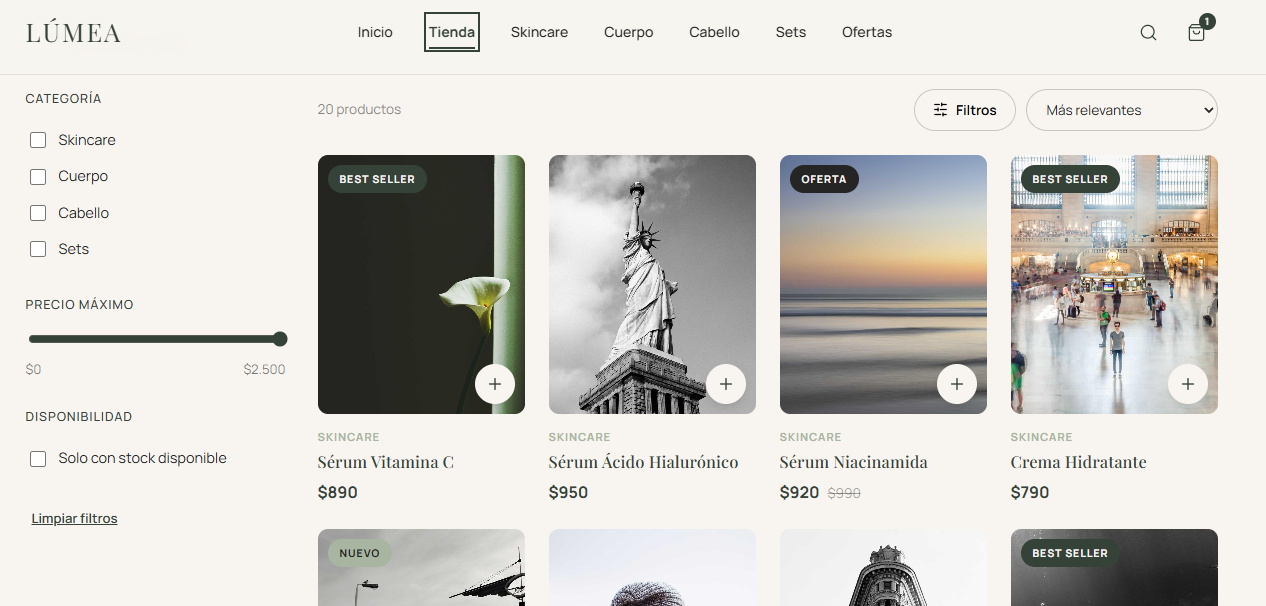
Task: Click the Sérum Ácido Hialurónico product title
Action: [644, 462]
